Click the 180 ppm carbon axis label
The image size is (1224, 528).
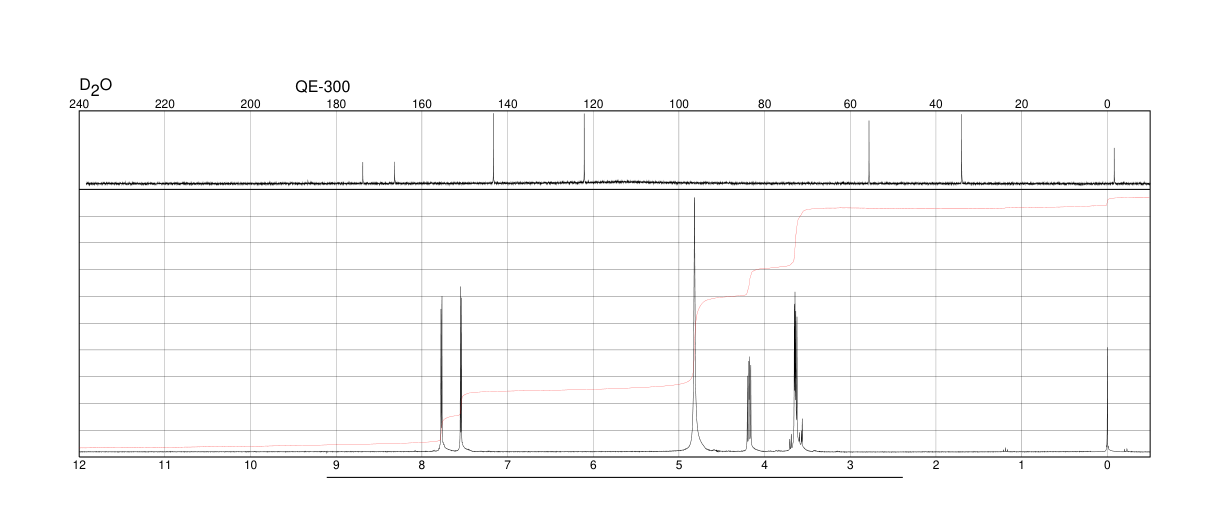tap(336, 104)
